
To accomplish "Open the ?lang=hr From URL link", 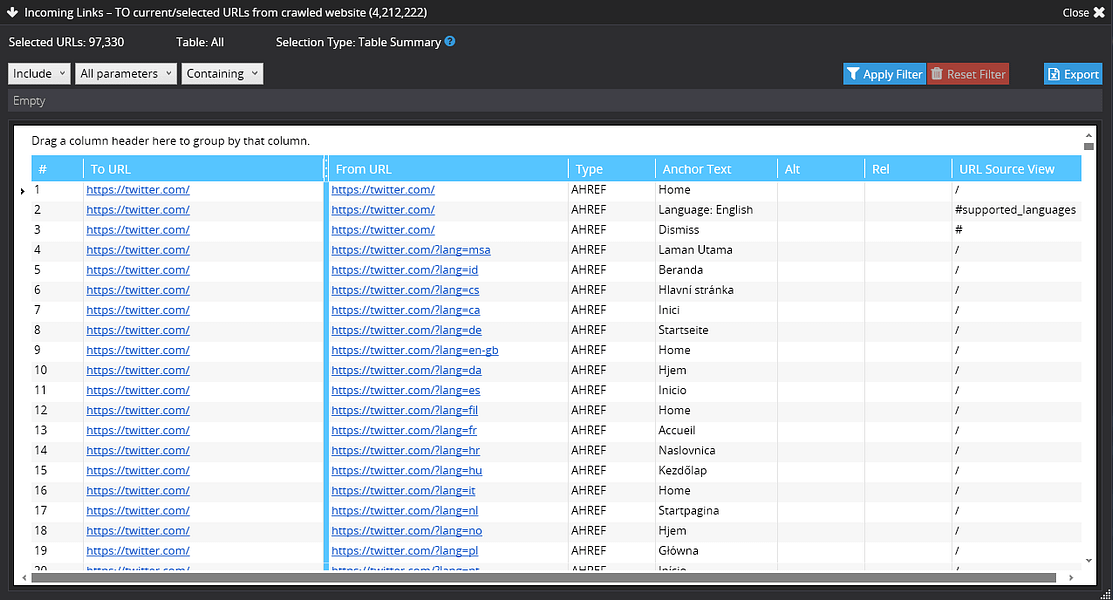I will point(405,450).
